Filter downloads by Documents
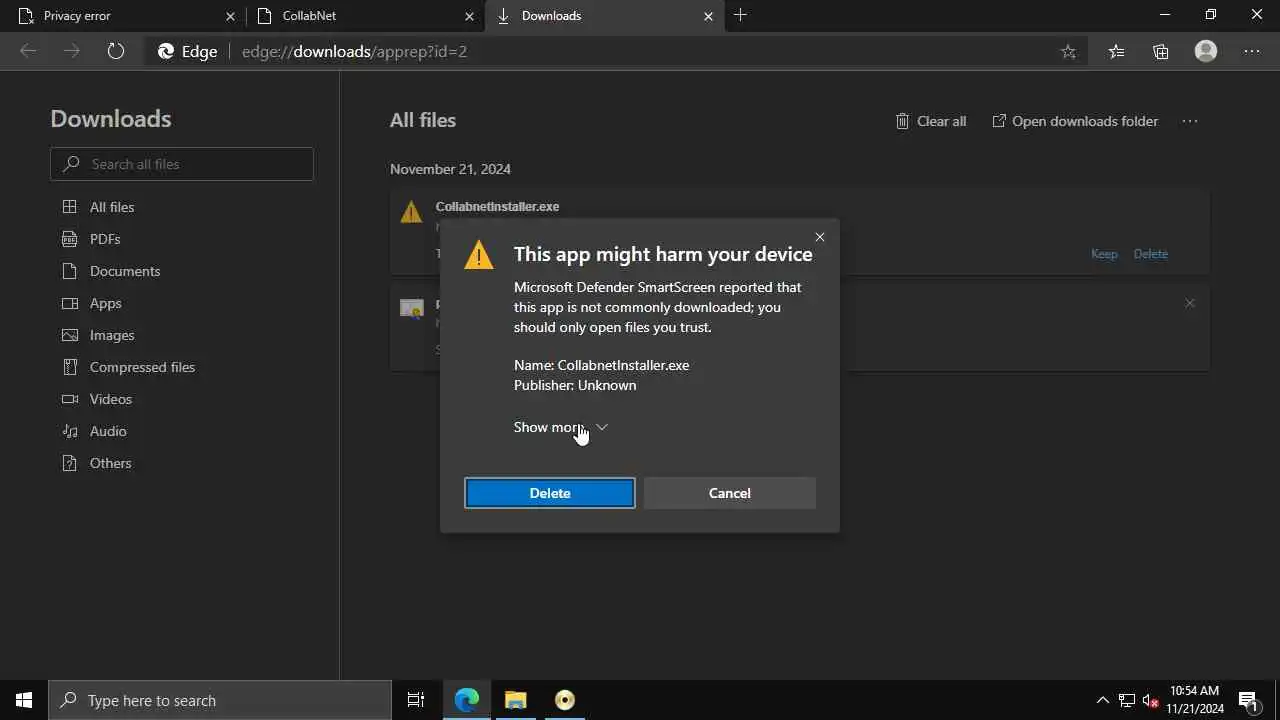The height and width of the screenshot is (720, 1280). 125,271
